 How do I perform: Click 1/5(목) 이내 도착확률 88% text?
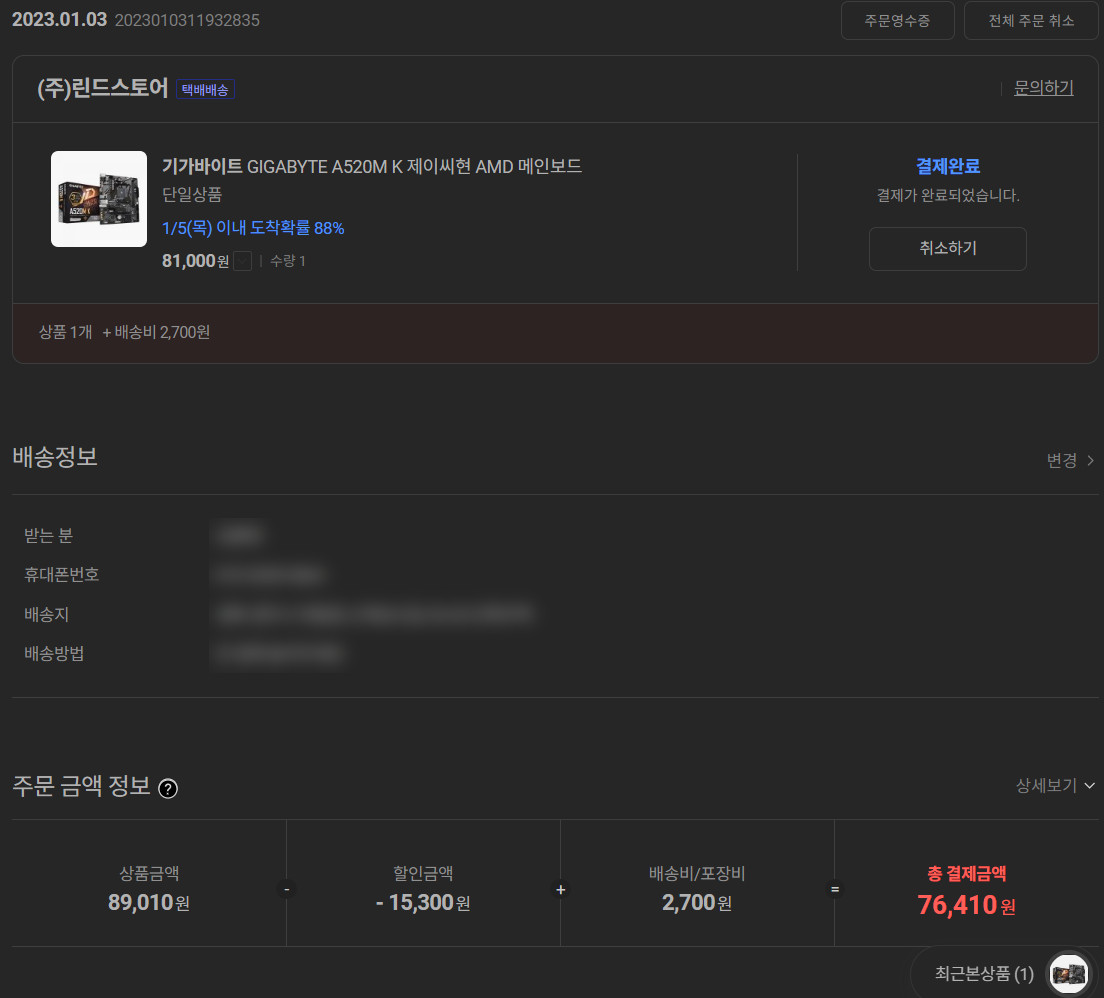coord(253,227)
